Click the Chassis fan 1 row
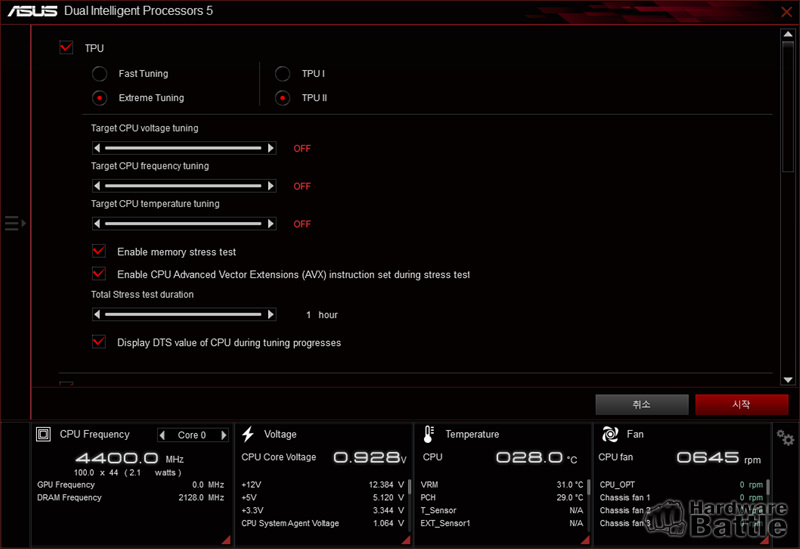 pyautogui.click(x=682, y=497)
